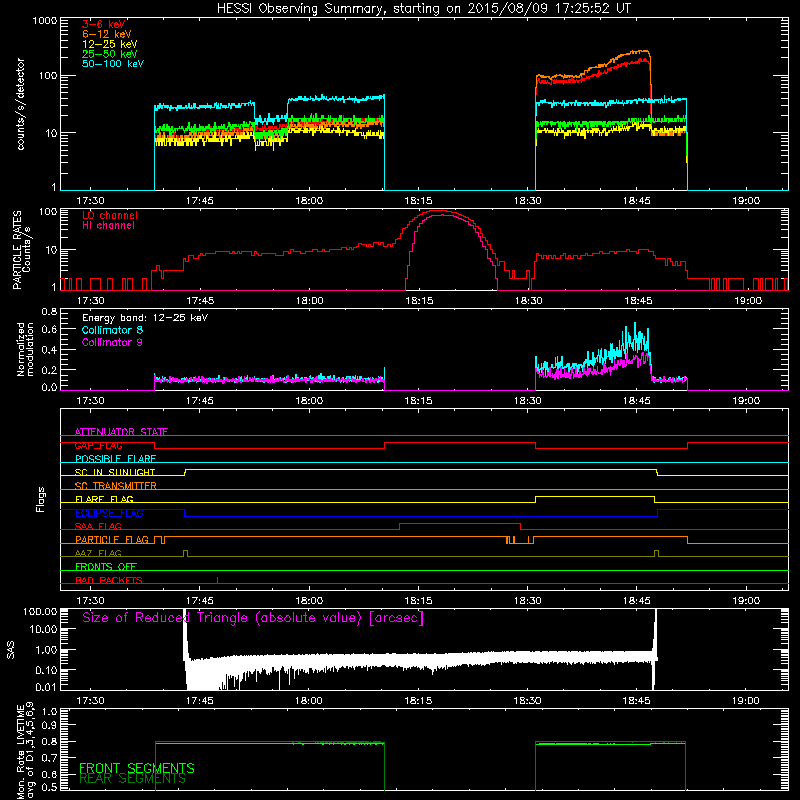800x800 pixels.
Task: Click the counts/s/detector axis label
Action: pos(20,104)
